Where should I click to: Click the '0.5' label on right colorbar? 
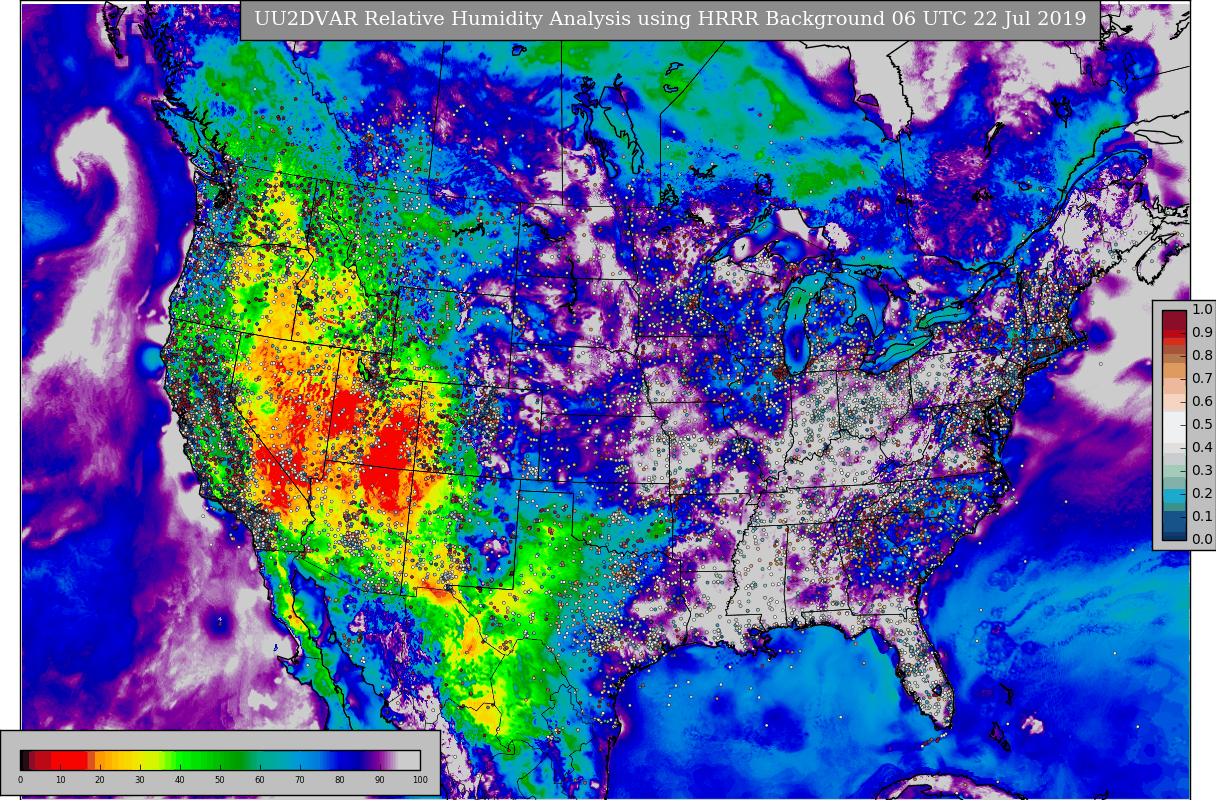coord(1202,425)
